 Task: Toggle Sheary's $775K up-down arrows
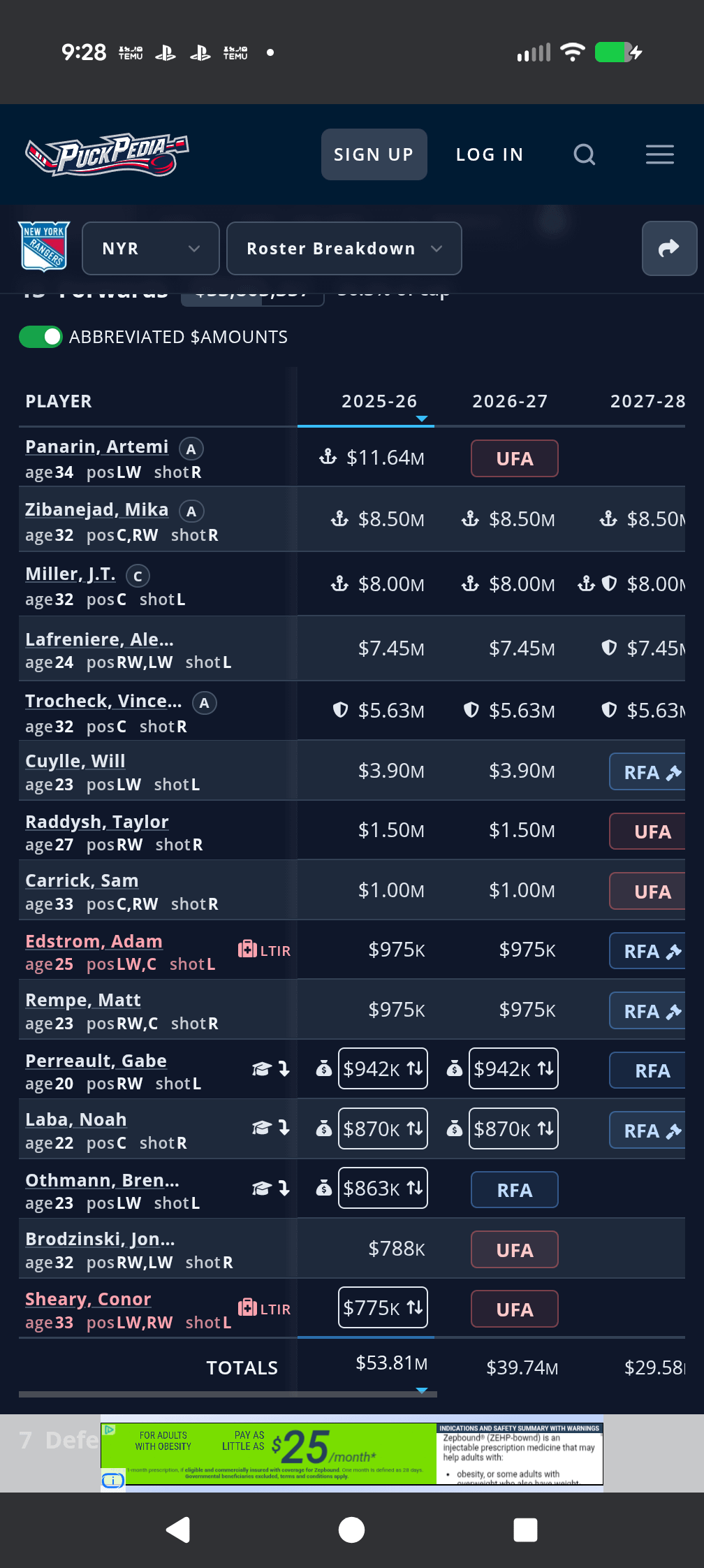(415, 1307)
